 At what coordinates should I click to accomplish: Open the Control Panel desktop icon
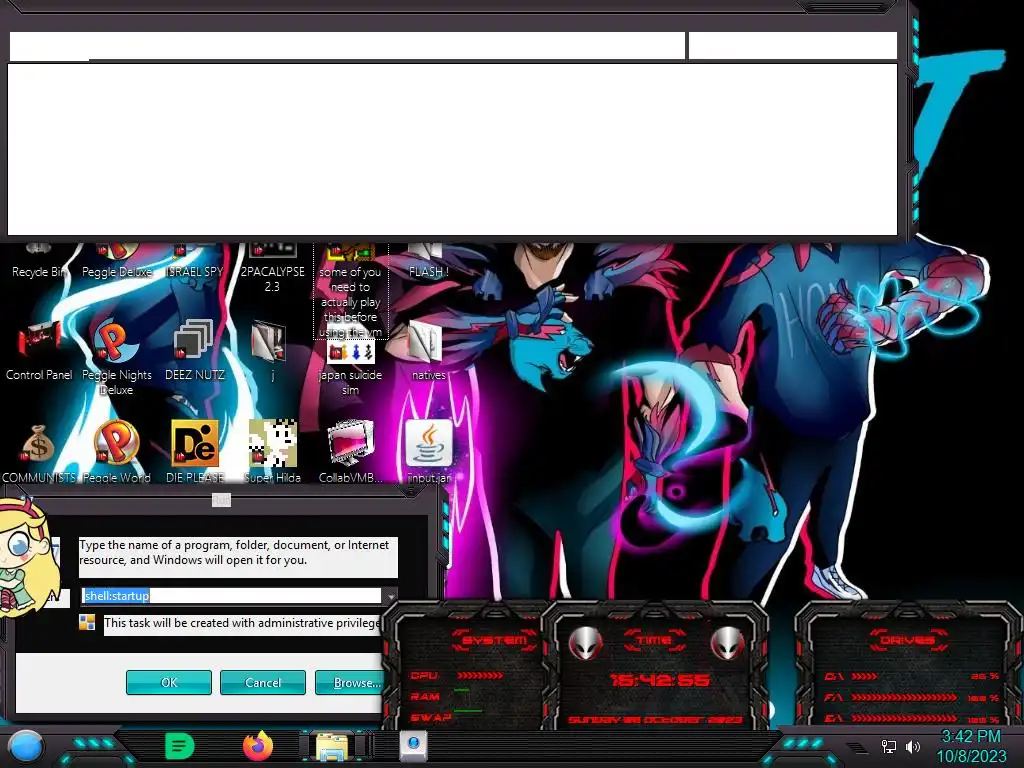click(39, 351)
